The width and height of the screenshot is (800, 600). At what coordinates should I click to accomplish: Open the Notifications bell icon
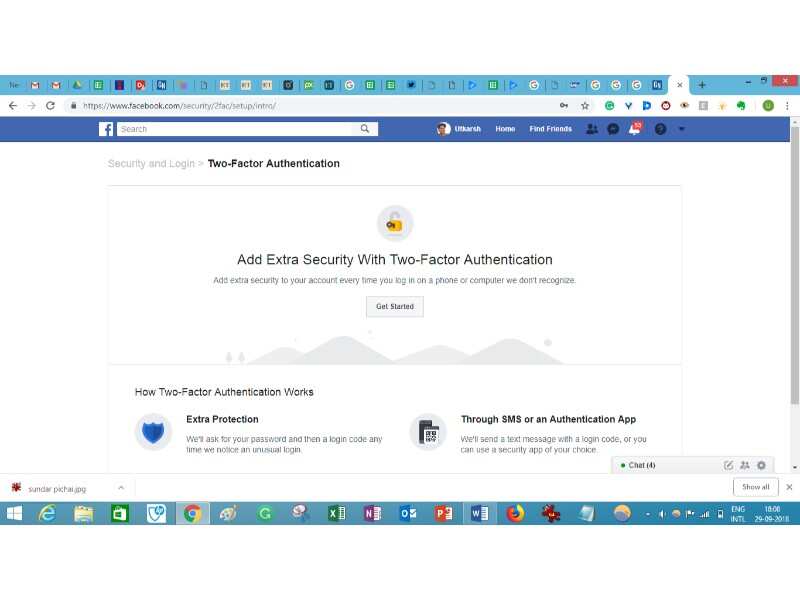[x=634, y=129]
